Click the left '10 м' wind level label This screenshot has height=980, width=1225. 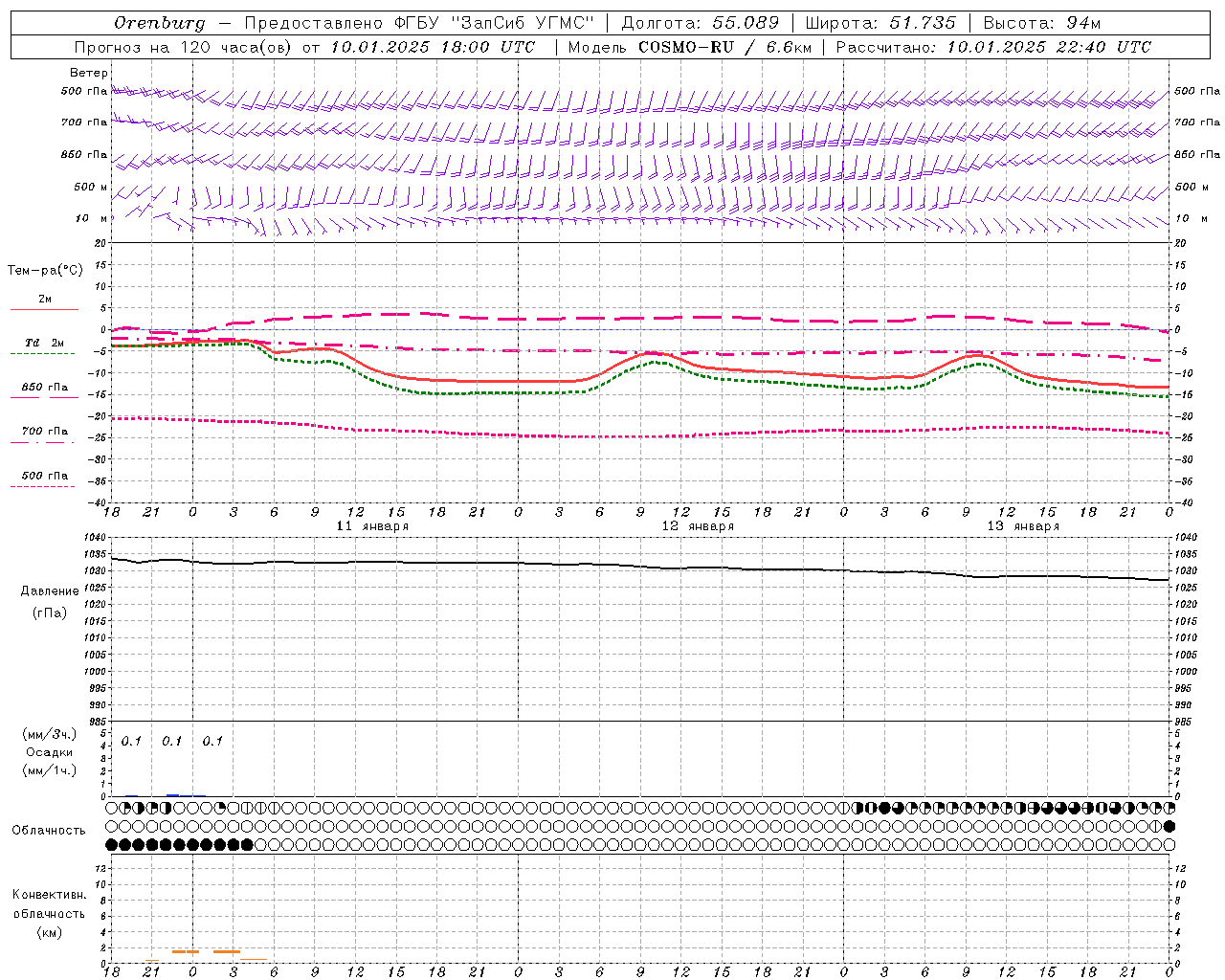(x=92, y=218)
